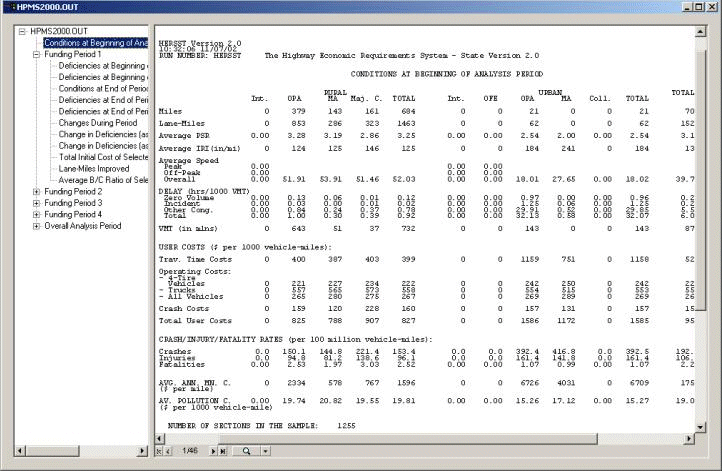Select HPMS2000.OUT root tree label
The height and width of the screenshot is (471, 722).
pos(59,31)
